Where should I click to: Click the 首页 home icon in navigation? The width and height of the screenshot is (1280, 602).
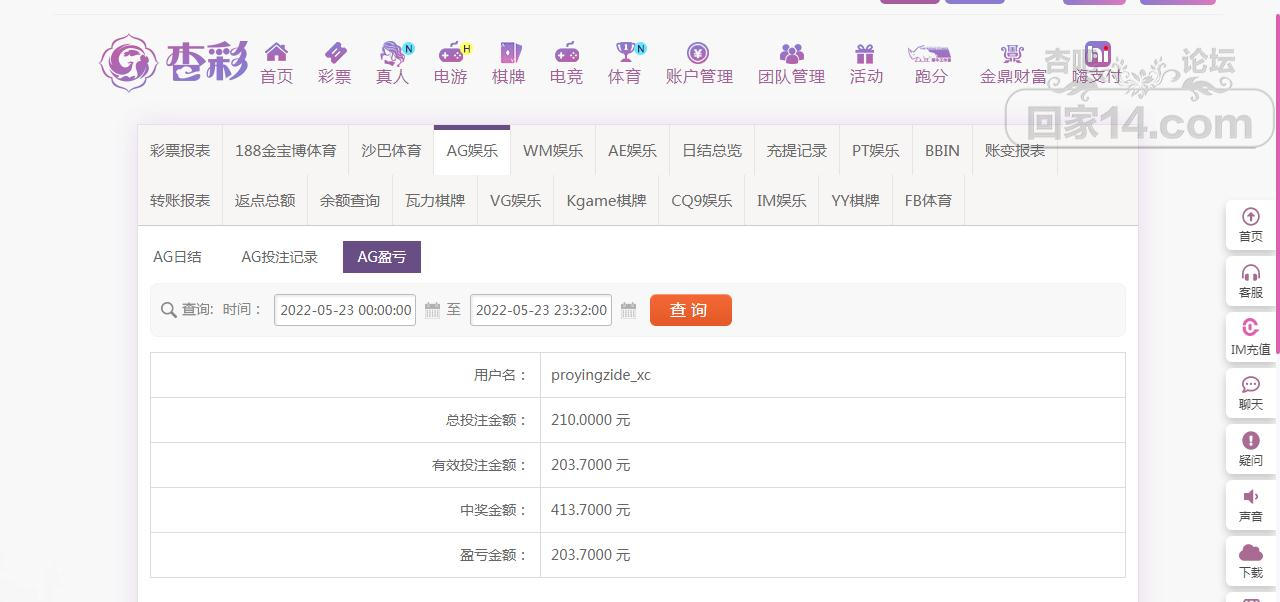(276, 53)
